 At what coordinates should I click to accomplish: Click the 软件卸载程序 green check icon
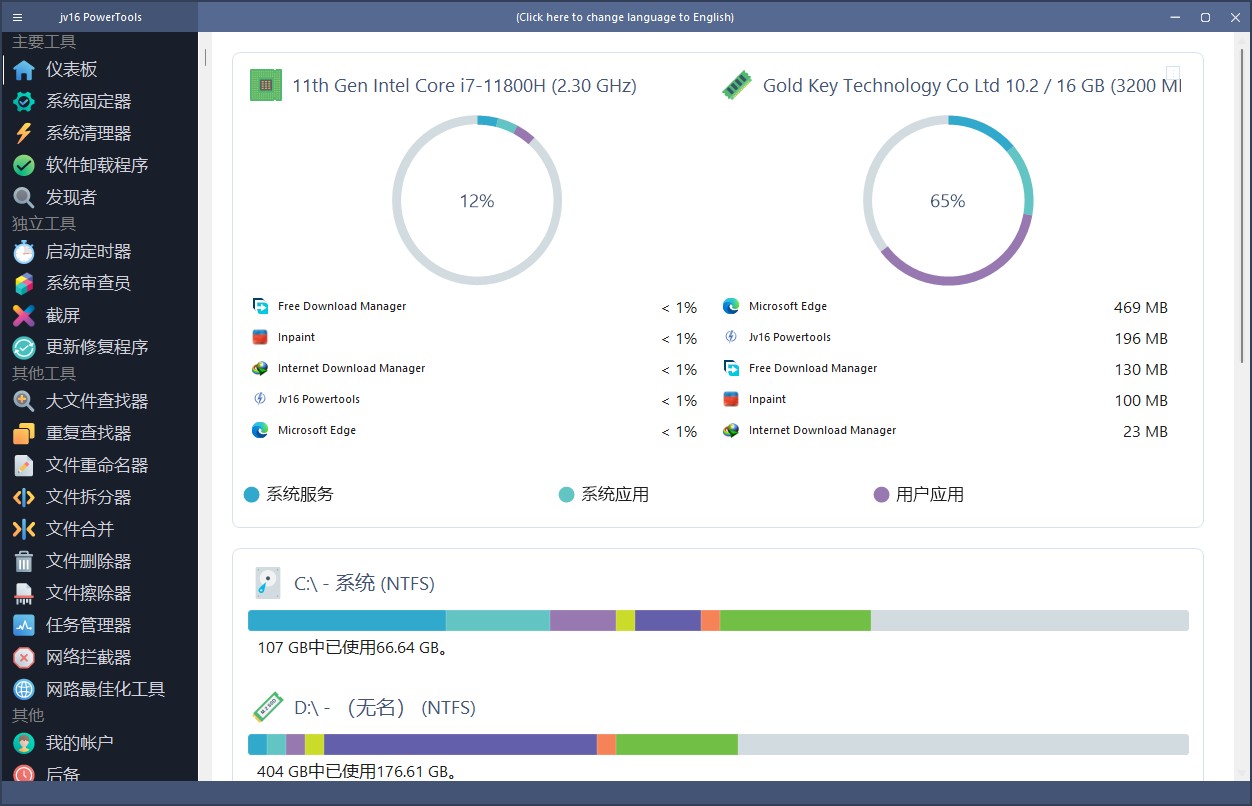coord(24,166)
